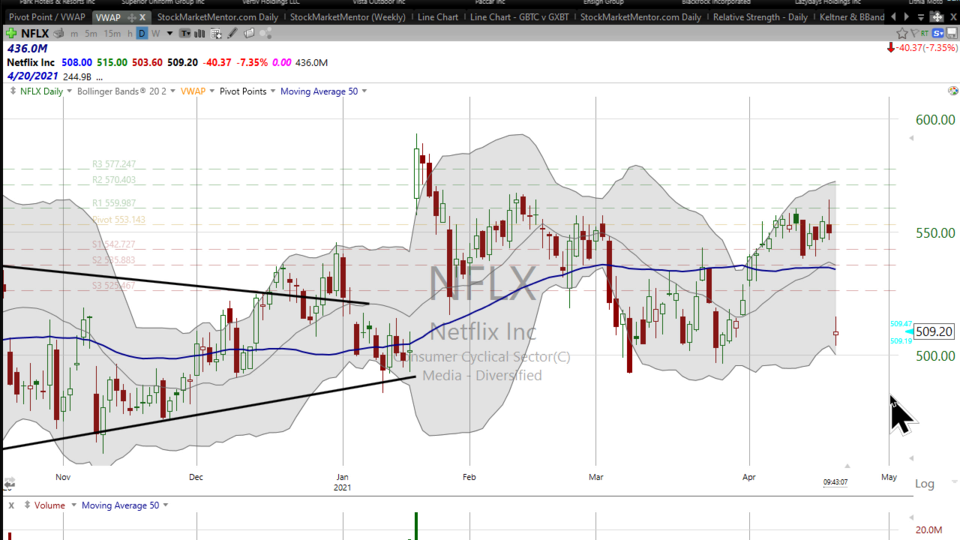Click the green add symbol plus icon

pos(10,33)
